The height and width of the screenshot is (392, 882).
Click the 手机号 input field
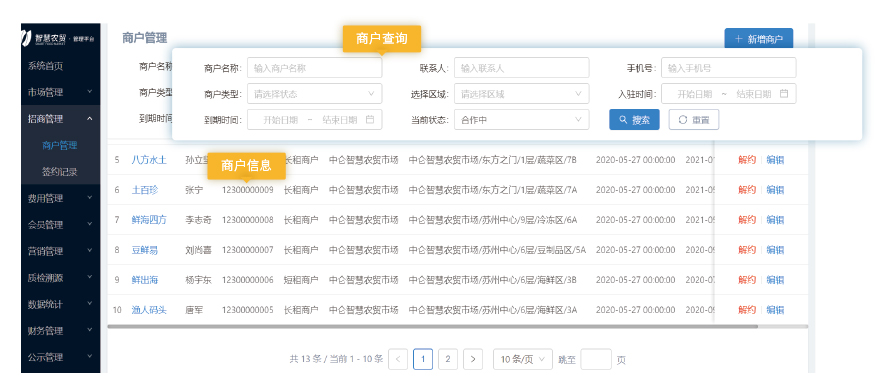click(x=728, y=68)
